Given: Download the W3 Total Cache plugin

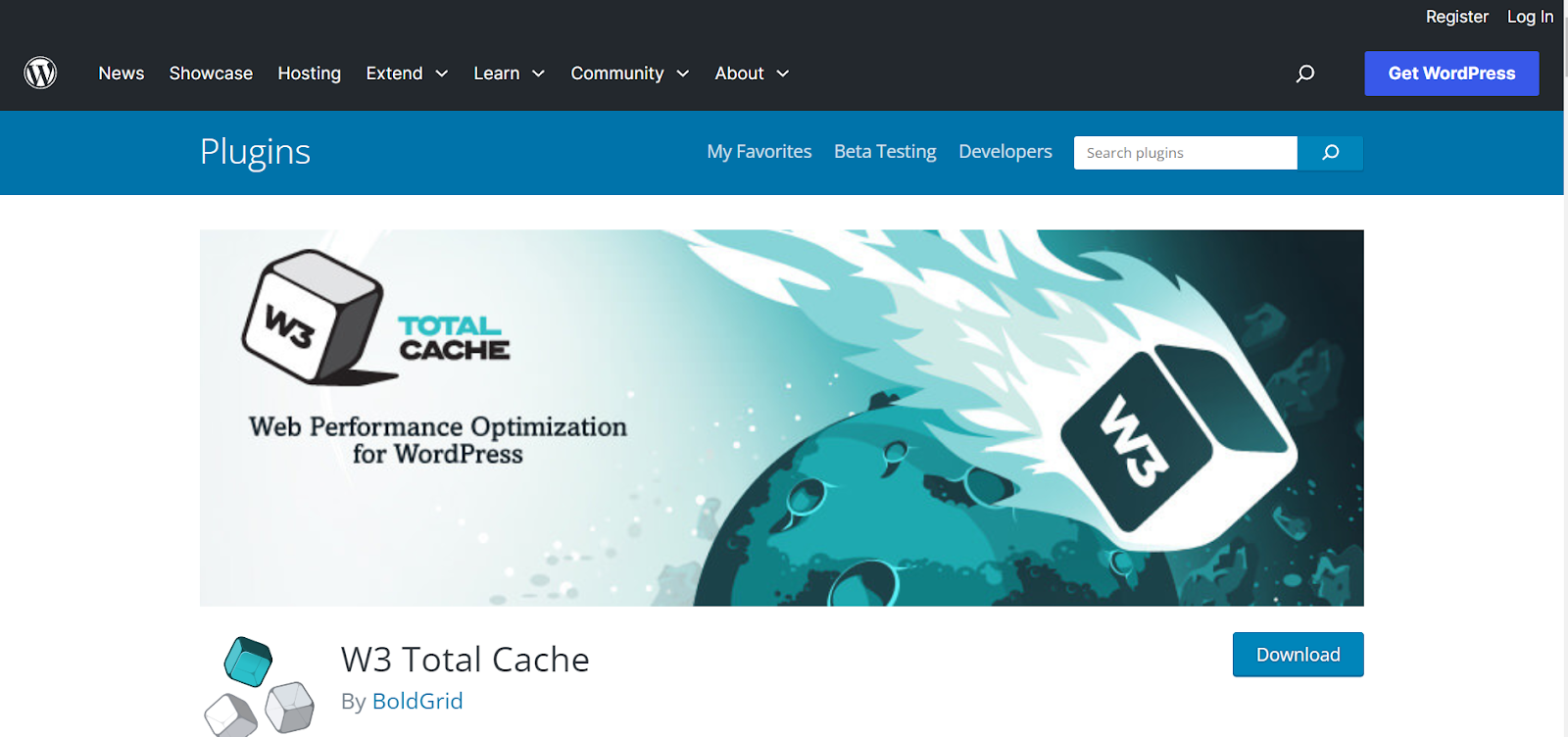Looking at the screenshot, I should click(x=1298, y=655).
